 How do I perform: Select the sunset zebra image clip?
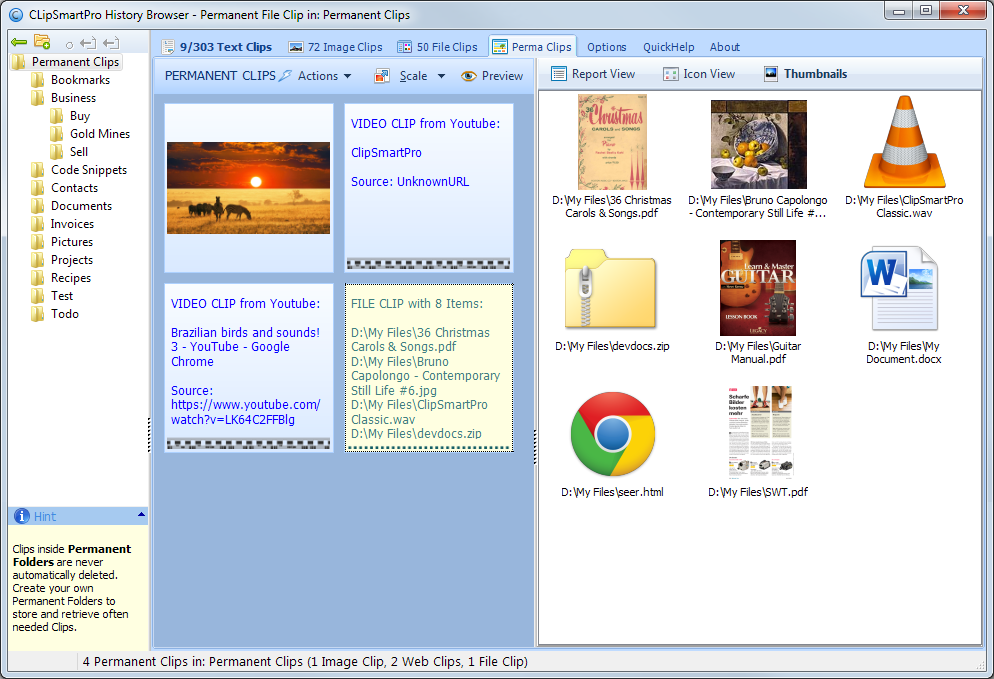coord(249,187)
